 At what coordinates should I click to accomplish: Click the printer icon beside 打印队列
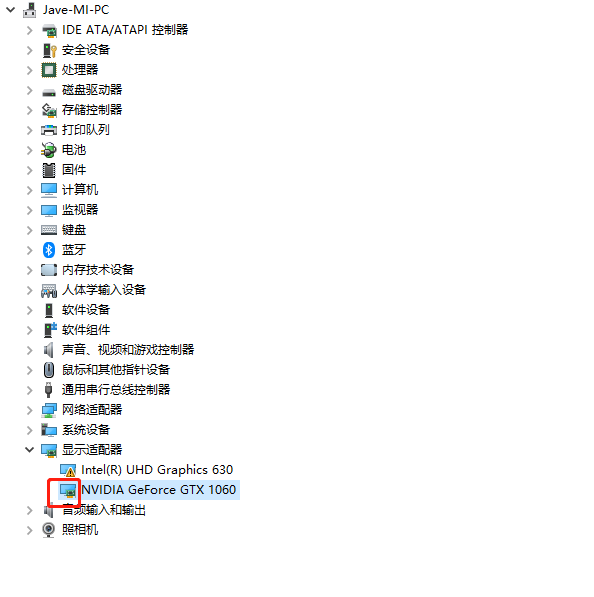coord(49,130)
